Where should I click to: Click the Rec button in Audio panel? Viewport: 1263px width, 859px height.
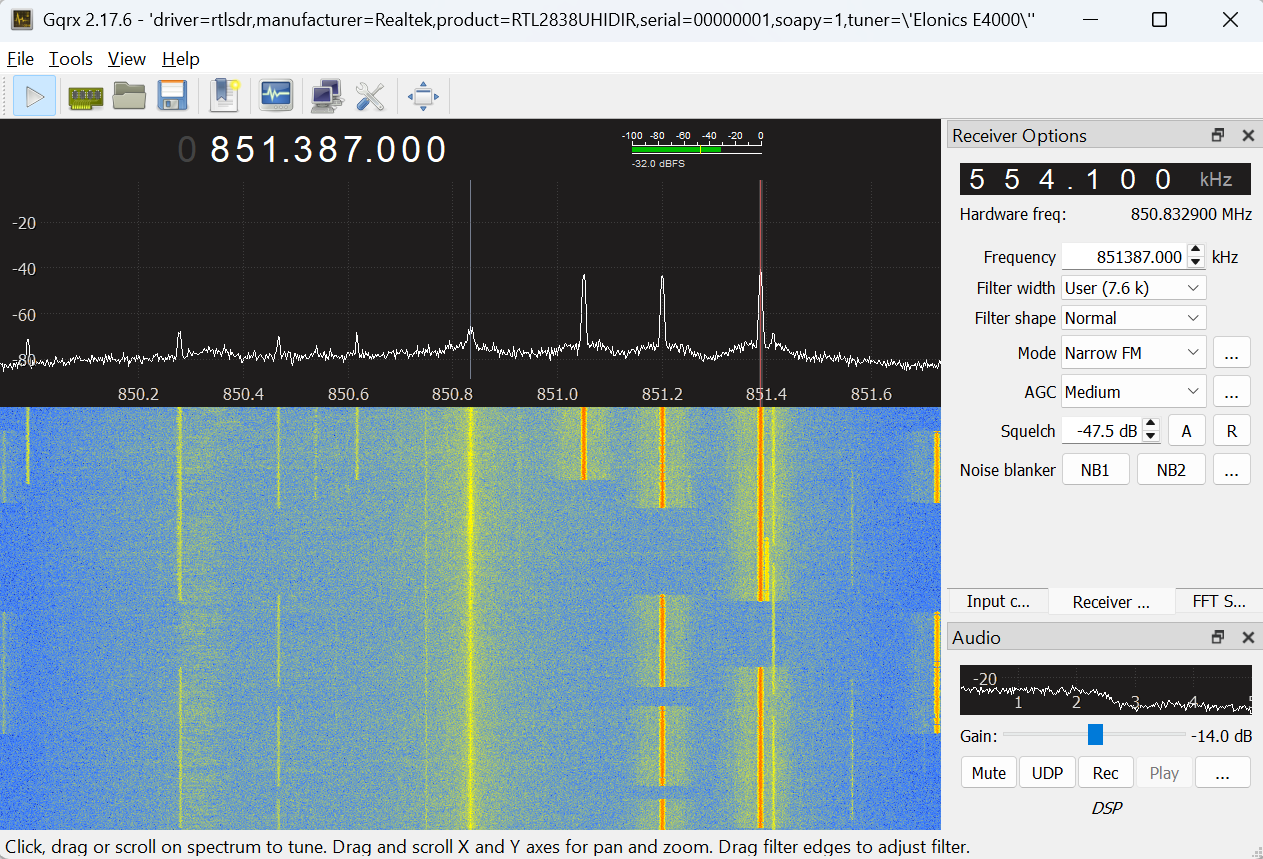(1105, 773)
